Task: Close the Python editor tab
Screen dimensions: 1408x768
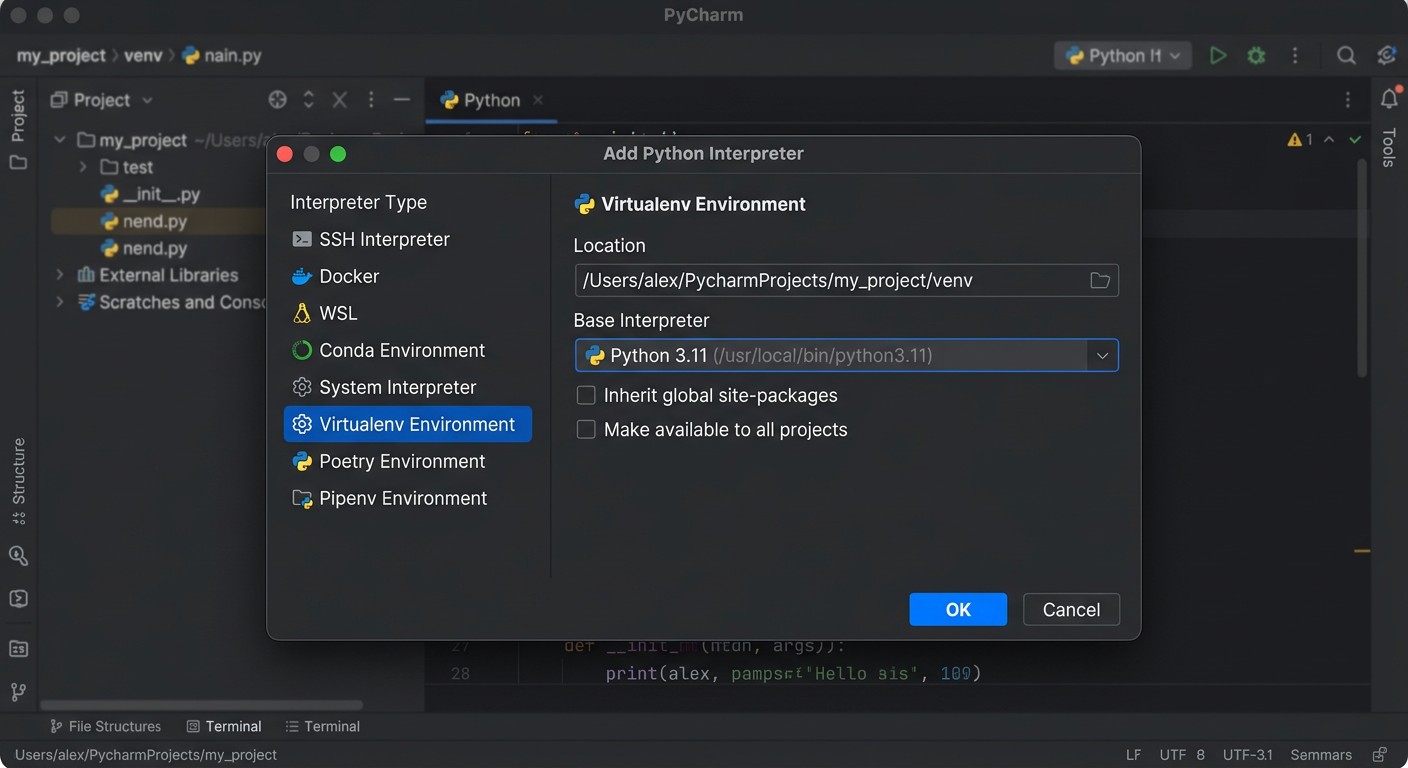Action: [x=538, y=100]
